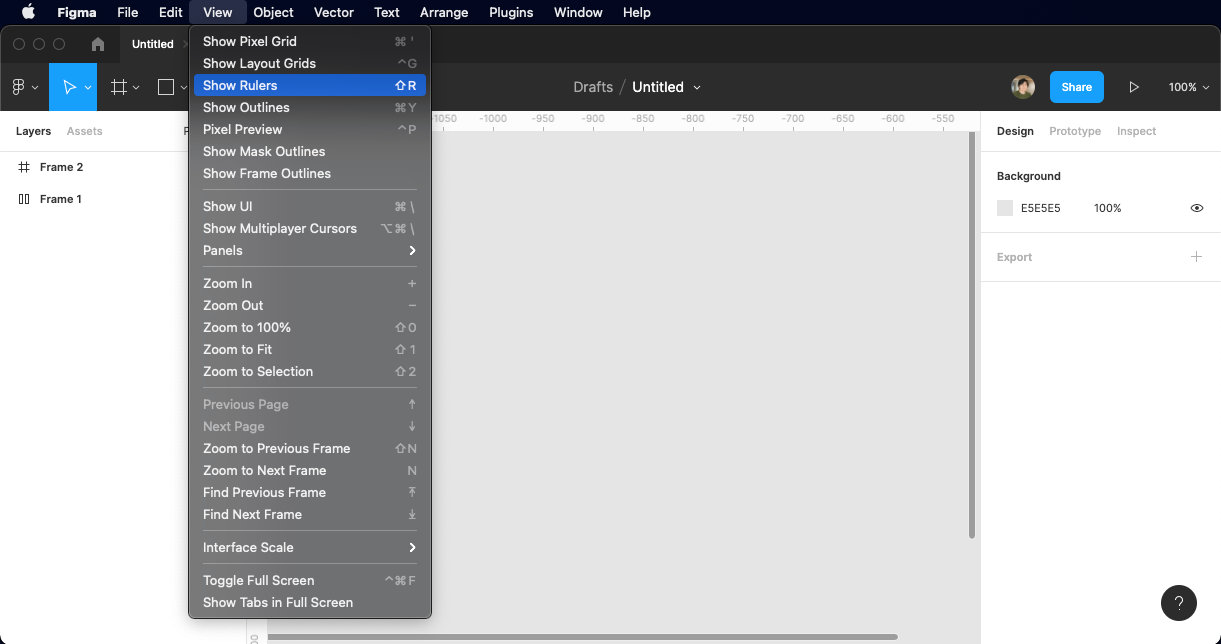Expand the Panels submenu

point(310,250)
